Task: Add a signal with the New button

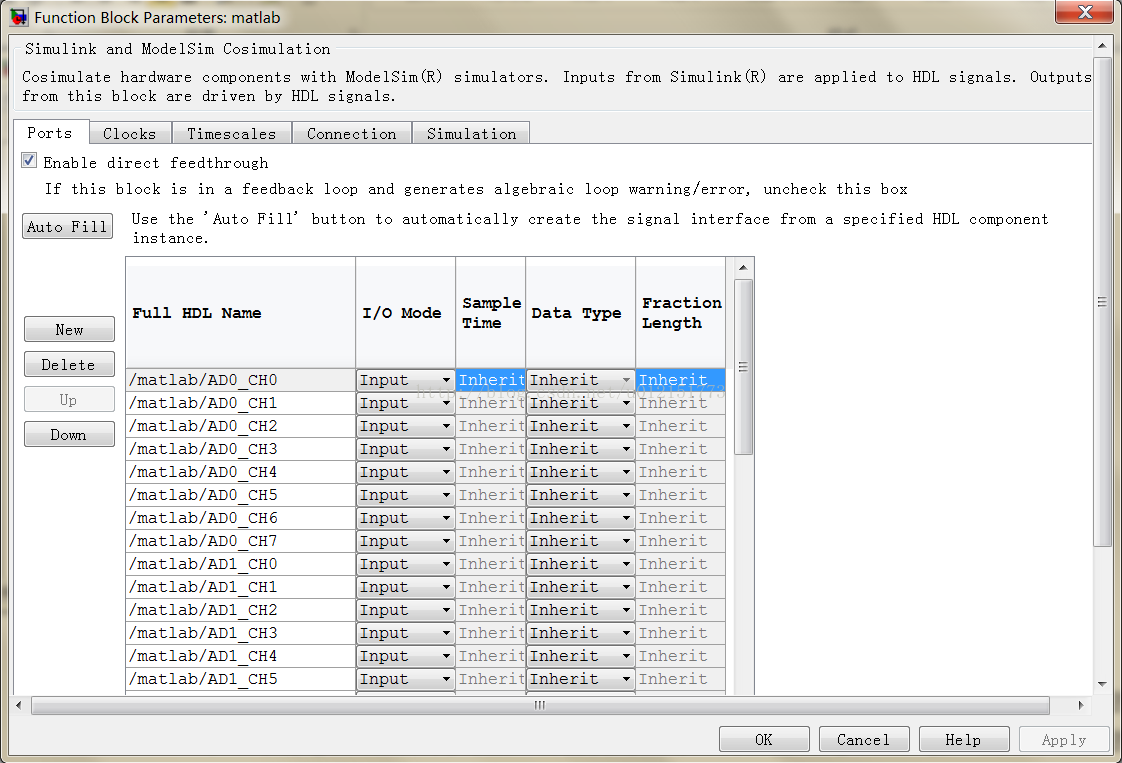Action: [x=69, y=329]
